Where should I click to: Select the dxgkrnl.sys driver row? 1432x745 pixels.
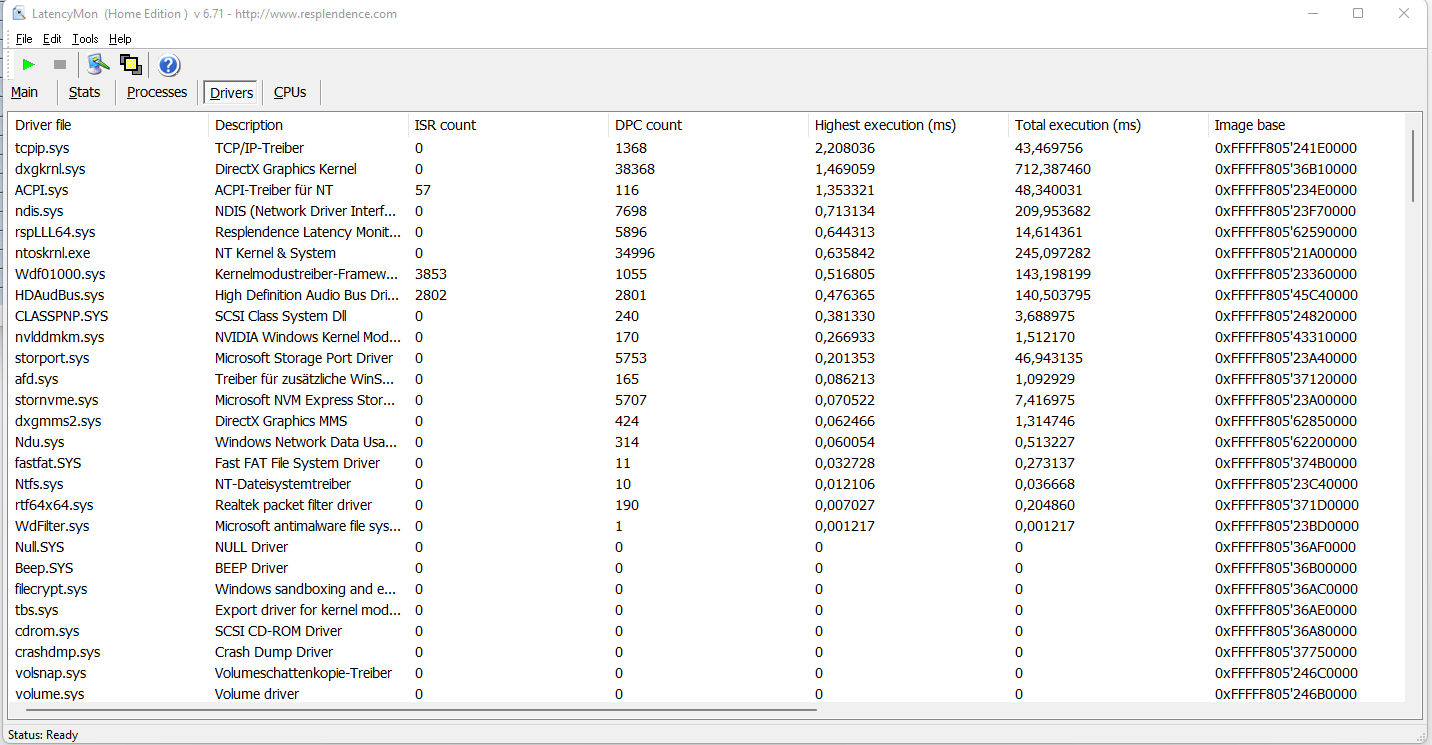tap(50, 169)
